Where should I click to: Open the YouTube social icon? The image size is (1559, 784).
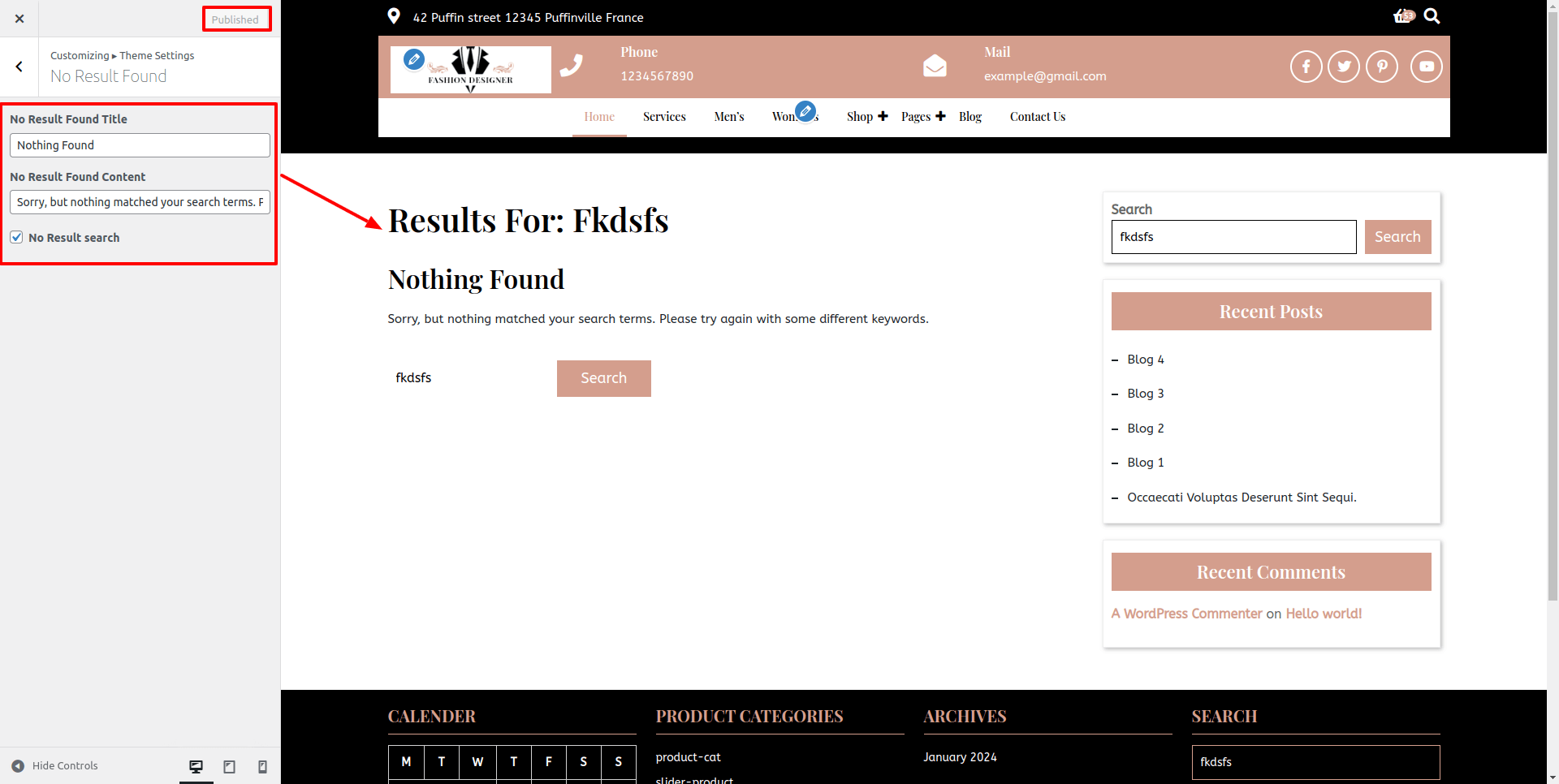pyautogui.click(x=1426, y=67)
